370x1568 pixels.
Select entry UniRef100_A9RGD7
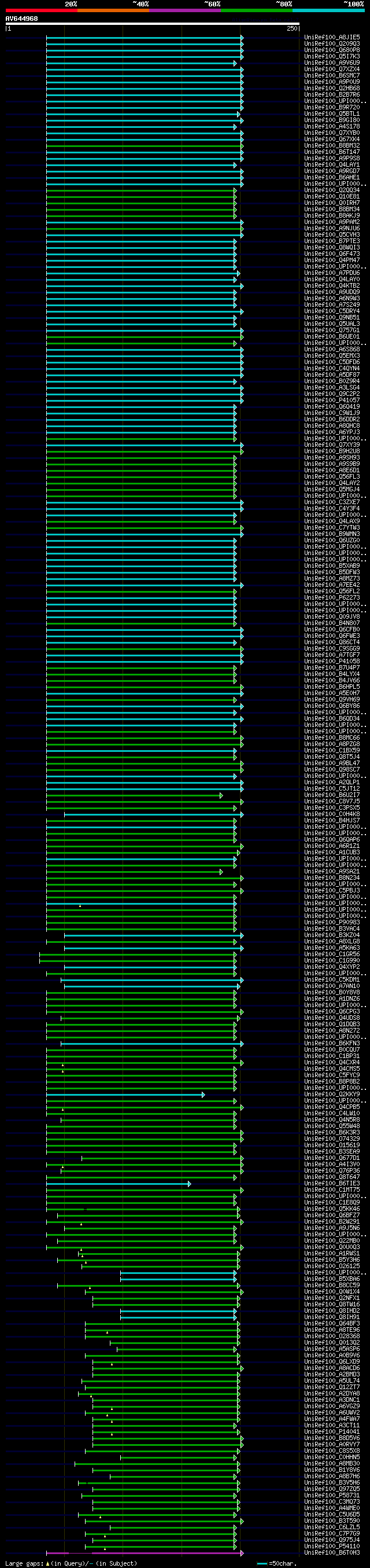coord(332,172)
